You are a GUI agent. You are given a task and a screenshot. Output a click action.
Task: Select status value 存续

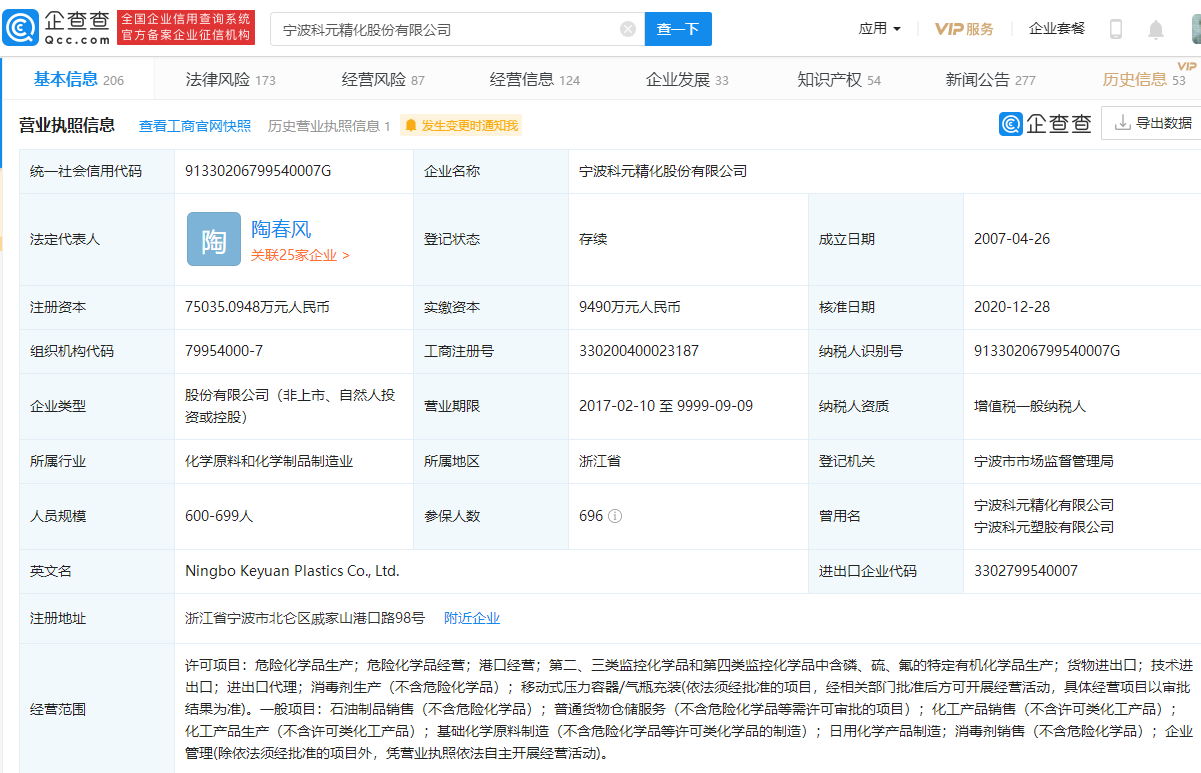click(x=593, y=239)
